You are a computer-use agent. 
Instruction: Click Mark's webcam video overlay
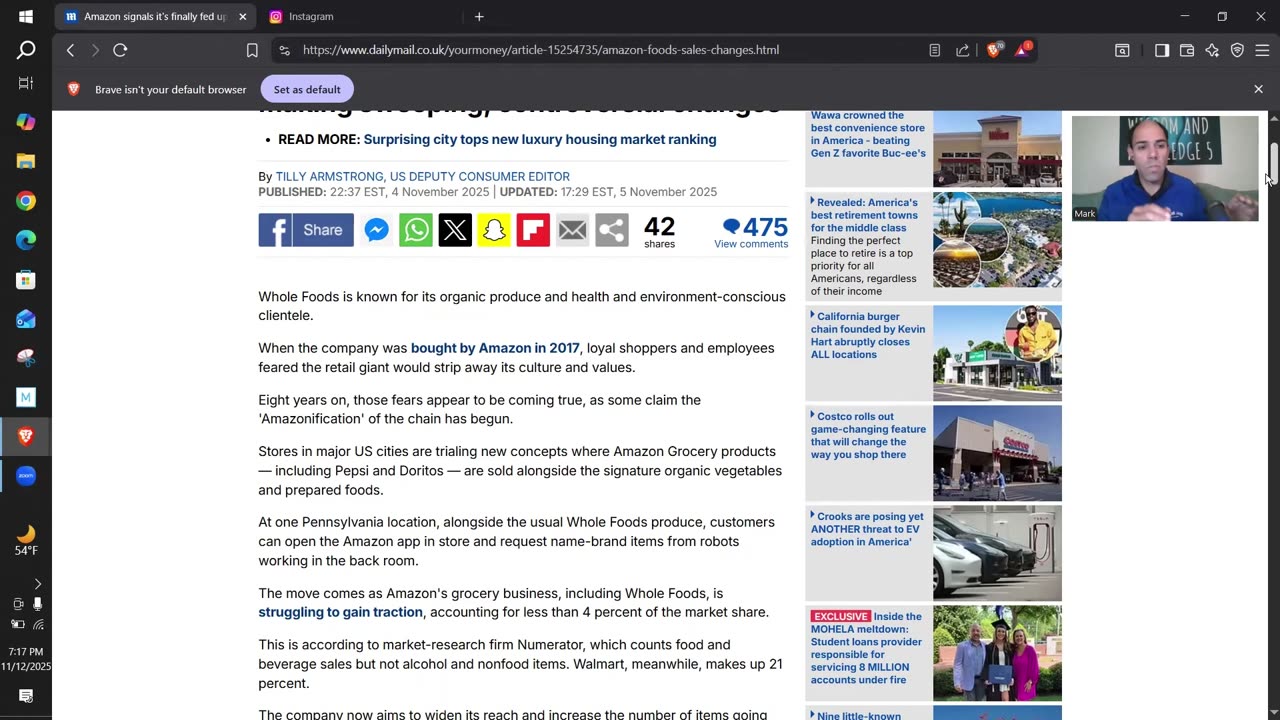pos(1165,168)
